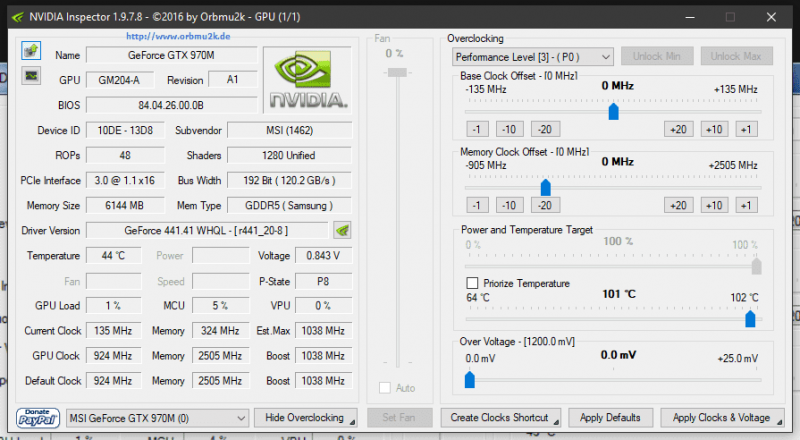800x440 pixels.
Task: Click the GeForce GTX 970M Name field
Action: [x=171, y=55]
